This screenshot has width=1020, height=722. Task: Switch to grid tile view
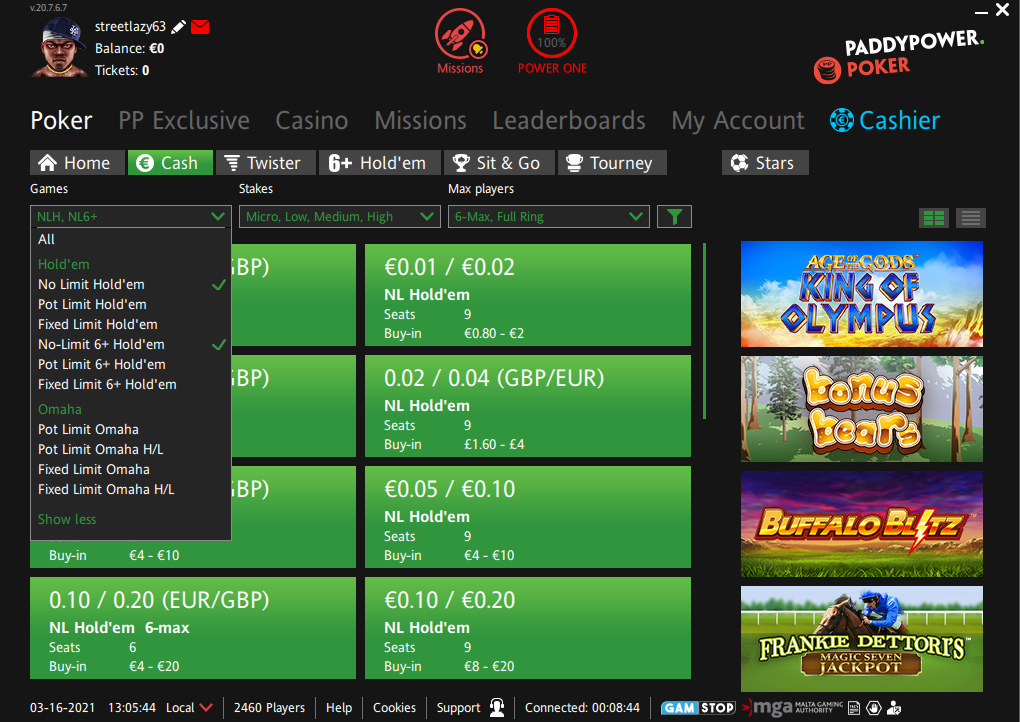click(934, 217)
